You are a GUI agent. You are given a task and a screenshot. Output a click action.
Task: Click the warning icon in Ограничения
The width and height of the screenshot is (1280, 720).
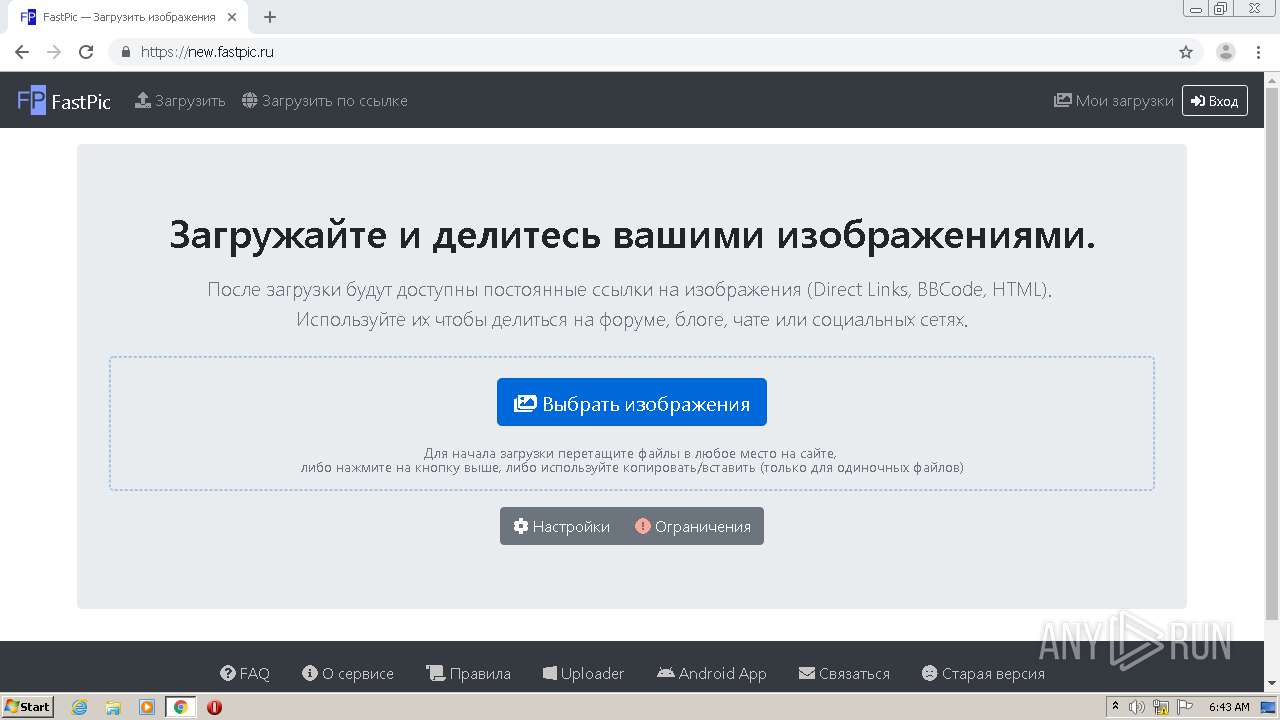click(x=643, y=526)
